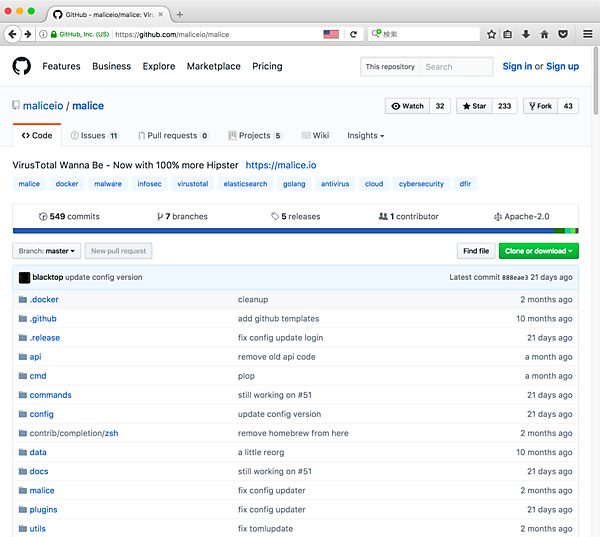Open the Clone or download dropdown

(x=539, y=251)
